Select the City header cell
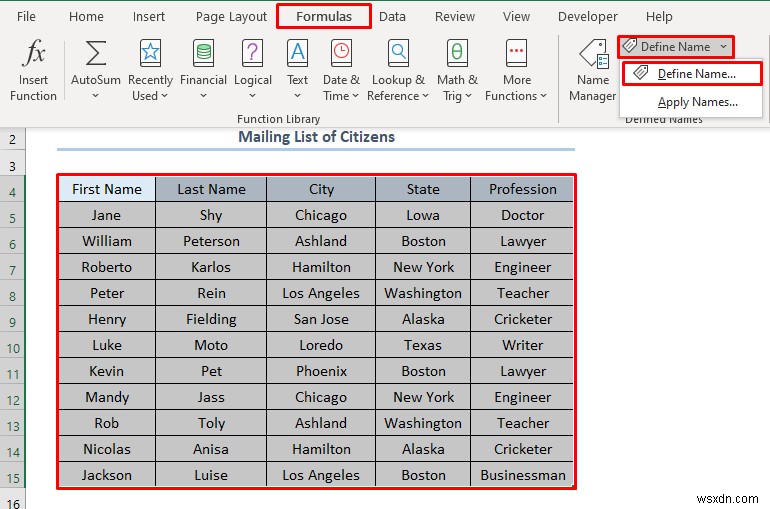The width and height of the screenshot is (770, 509). tap(321, 189)
